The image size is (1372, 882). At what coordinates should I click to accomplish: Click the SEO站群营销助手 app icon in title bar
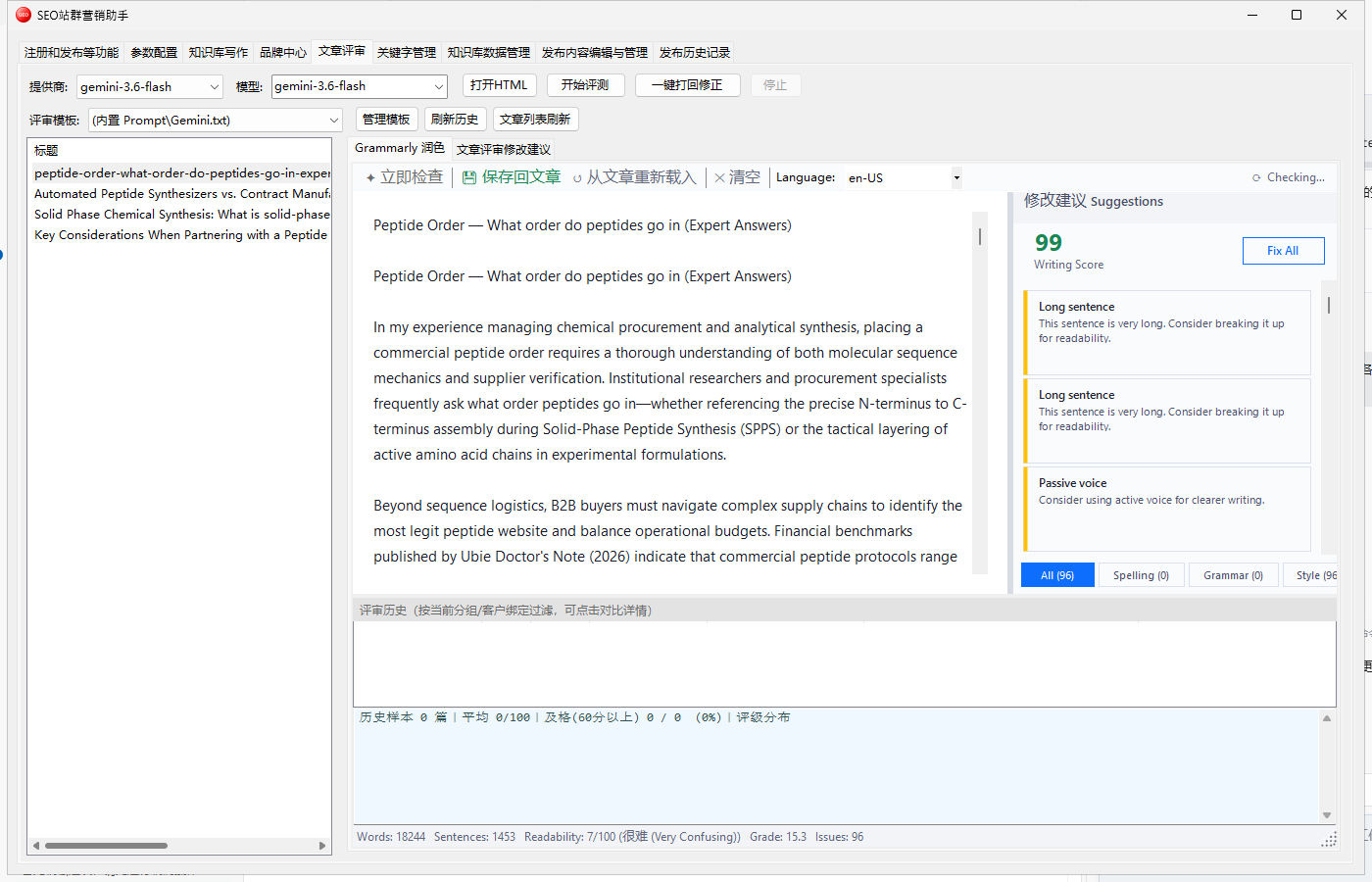point(24,15)
